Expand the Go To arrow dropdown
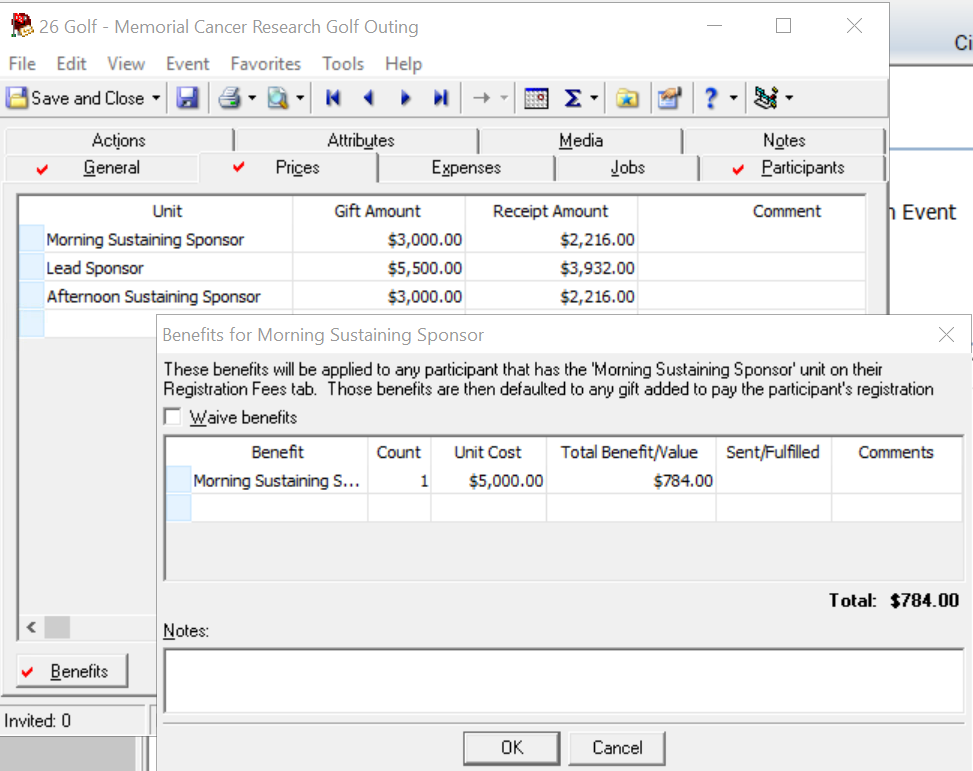 click(x=504, y=98)
